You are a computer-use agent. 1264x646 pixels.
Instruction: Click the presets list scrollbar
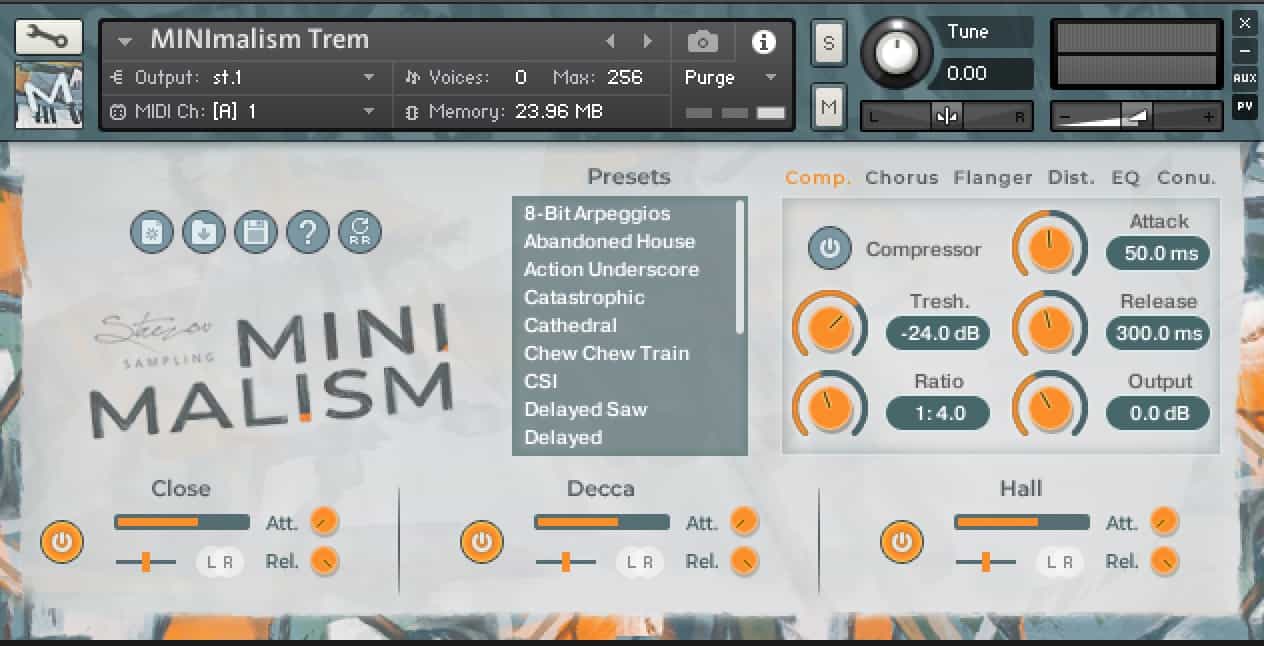click(741, 267)
